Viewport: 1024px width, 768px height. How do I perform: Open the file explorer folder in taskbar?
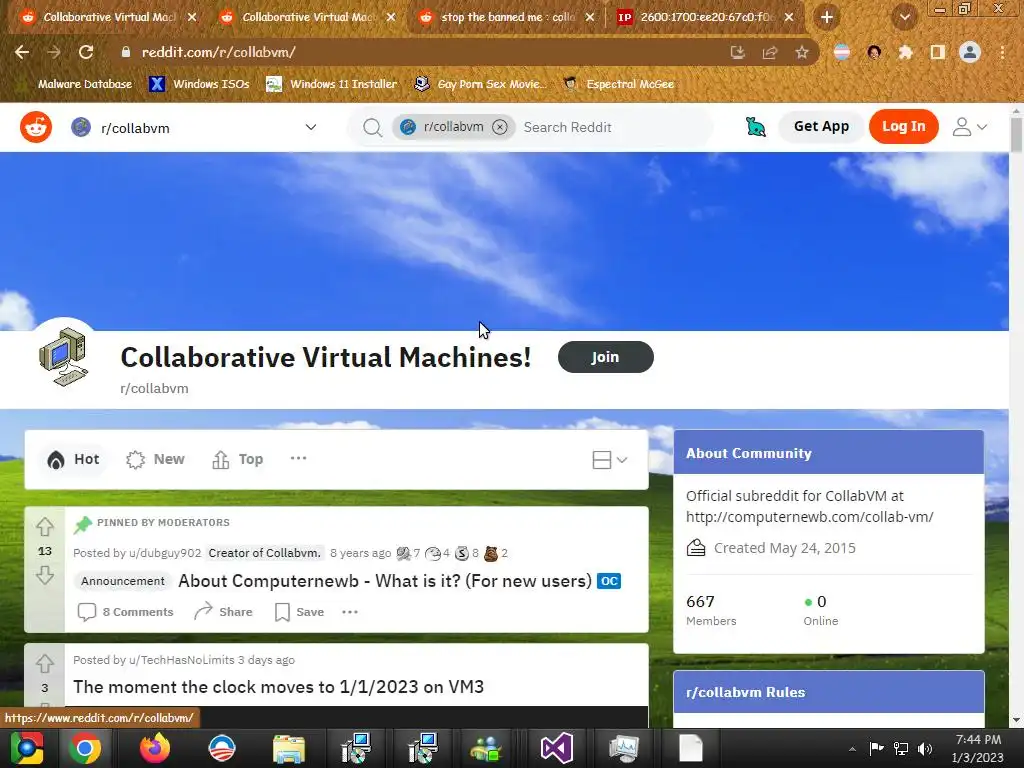point(289,748)
